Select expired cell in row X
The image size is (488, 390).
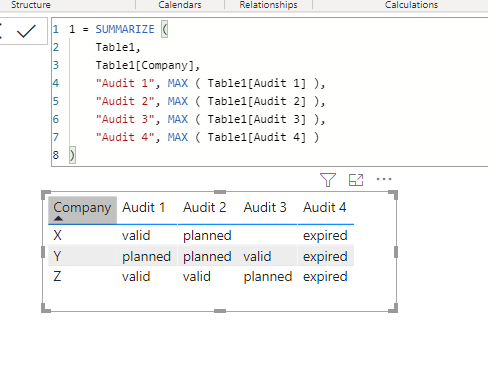click(x=325, y=235)
